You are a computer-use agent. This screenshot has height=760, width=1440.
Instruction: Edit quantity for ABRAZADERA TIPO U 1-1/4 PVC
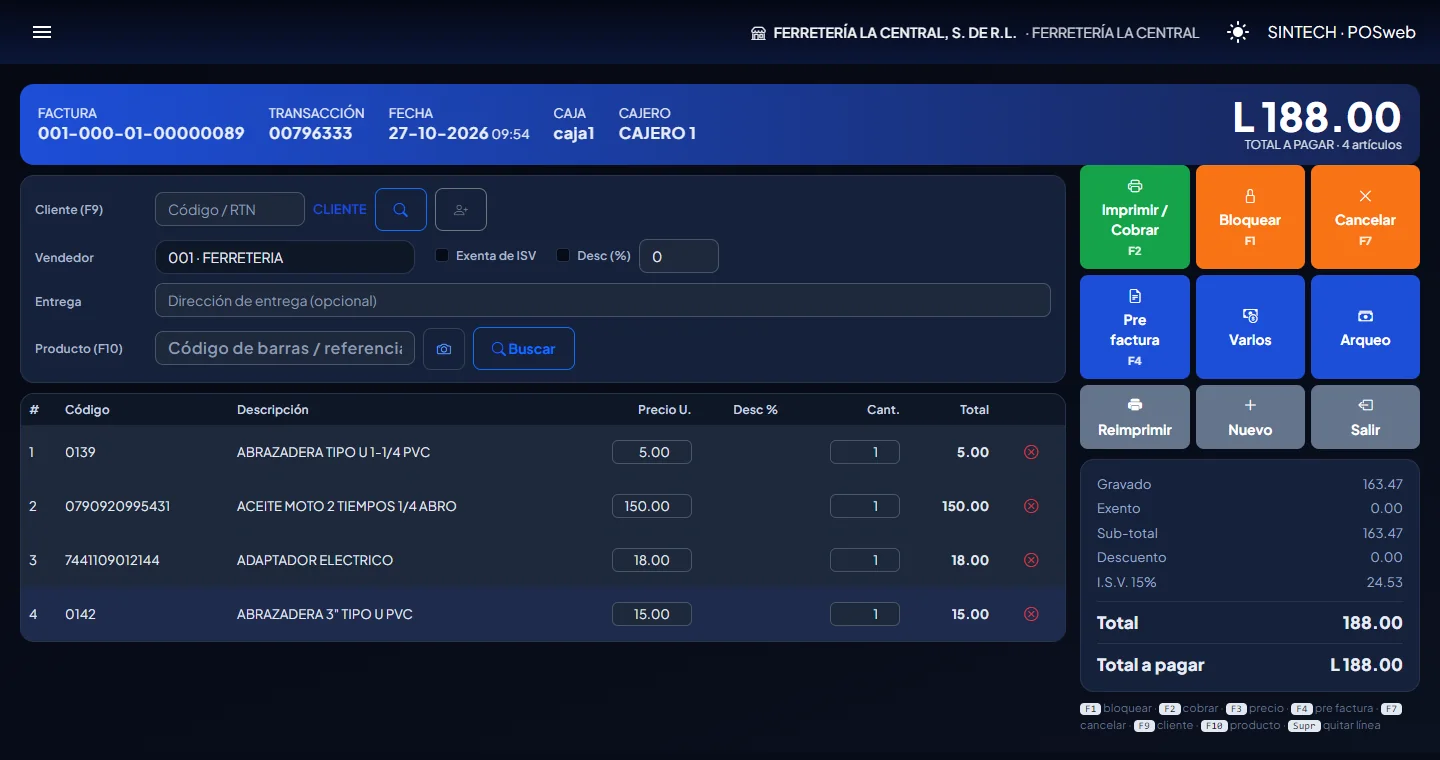pos(865,452)
